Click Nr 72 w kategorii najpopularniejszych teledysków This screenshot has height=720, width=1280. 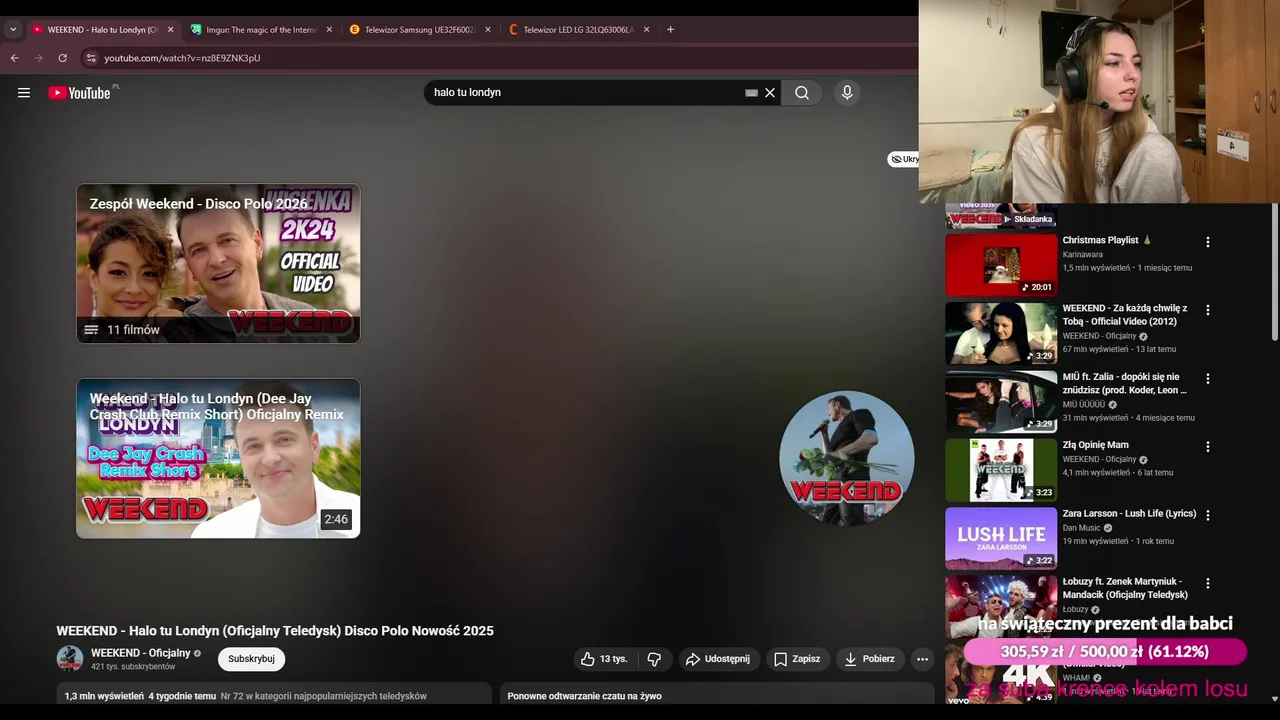[x=324, y=696]
